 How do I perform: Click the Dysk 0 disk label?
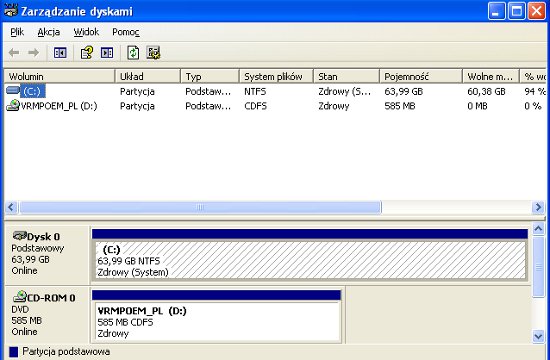pyautogui.click(x=43, y=237)
